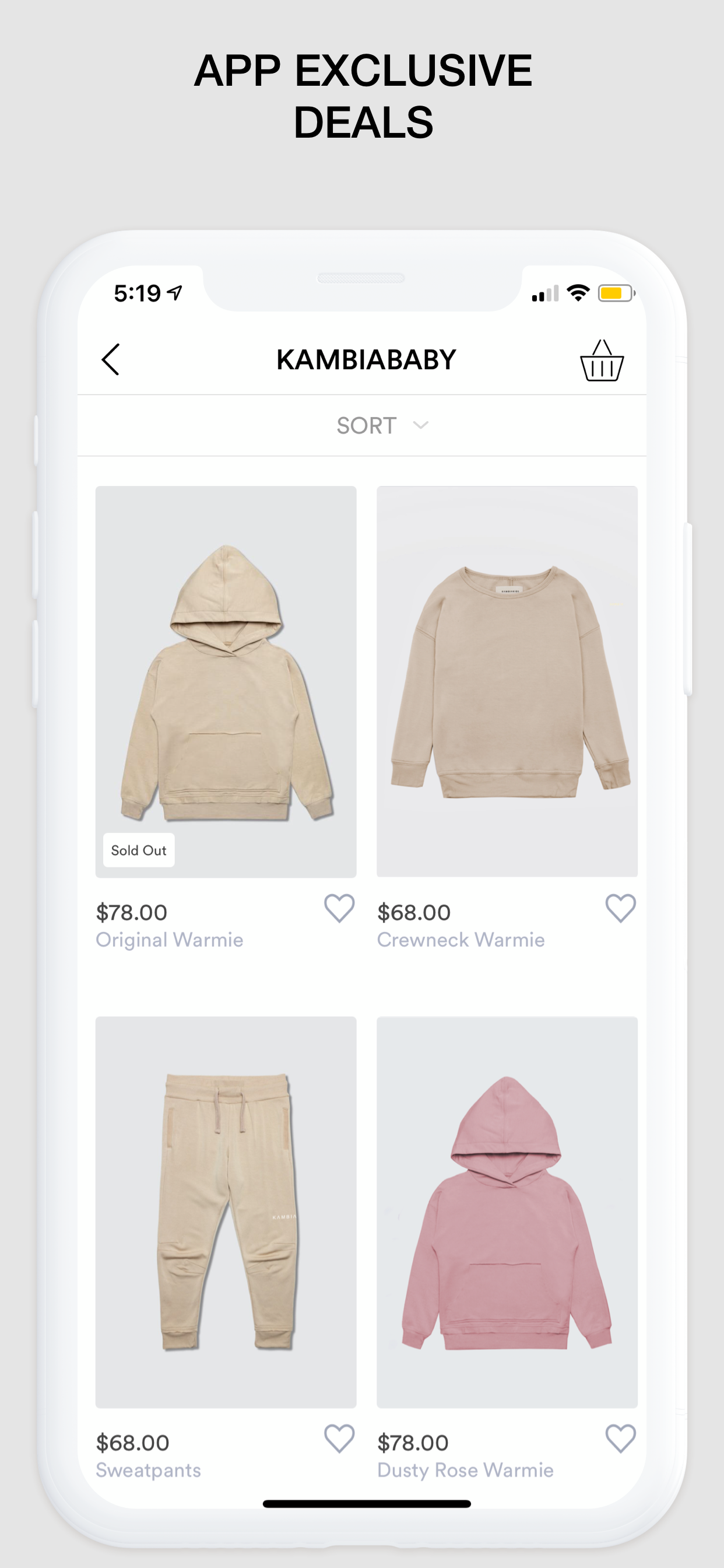
Task: View the Sweatpants product image
Action: (226, 1212)
